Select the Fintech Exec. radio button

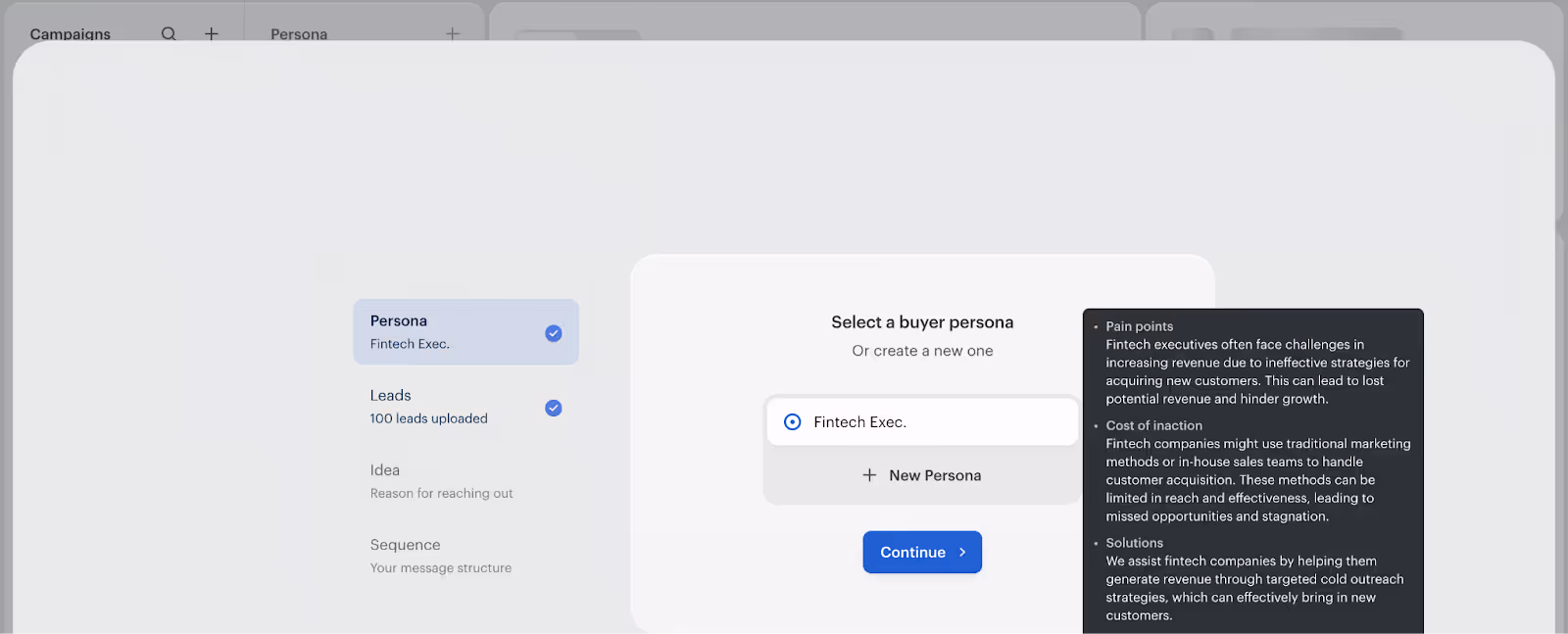(x=793, y=422)
